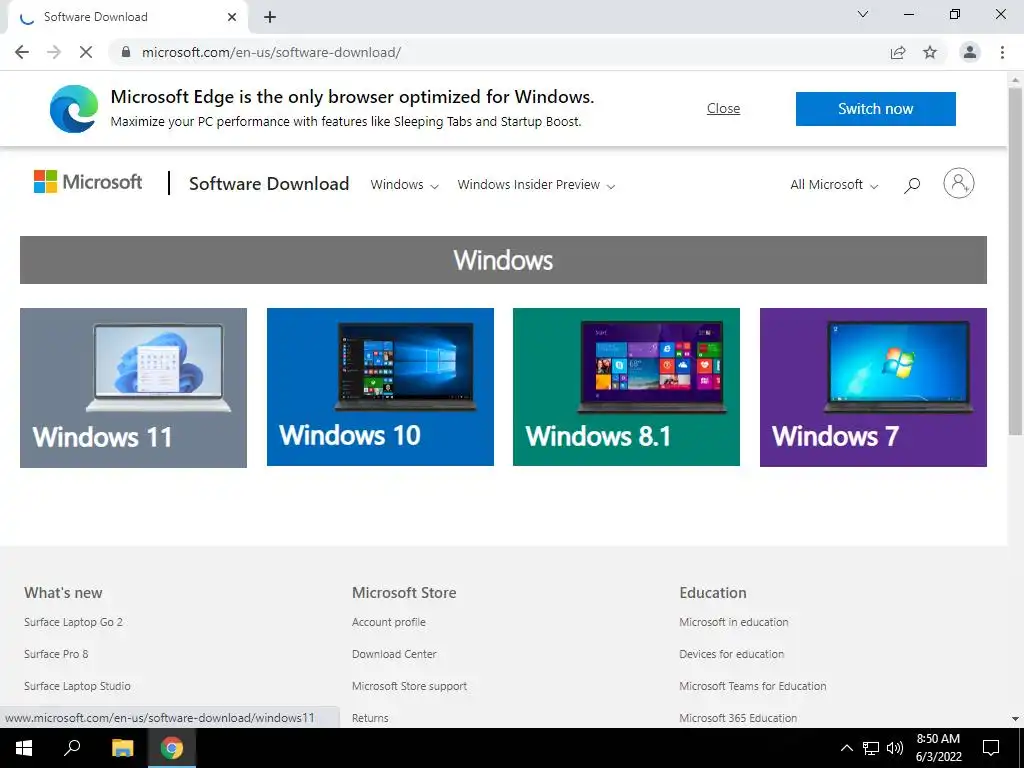Image resolution: width=1024 pixels, height=768 pixels.
Task: Select the Windows 8.1 tile
Action: pyautogui.click(x=626, y=387)
